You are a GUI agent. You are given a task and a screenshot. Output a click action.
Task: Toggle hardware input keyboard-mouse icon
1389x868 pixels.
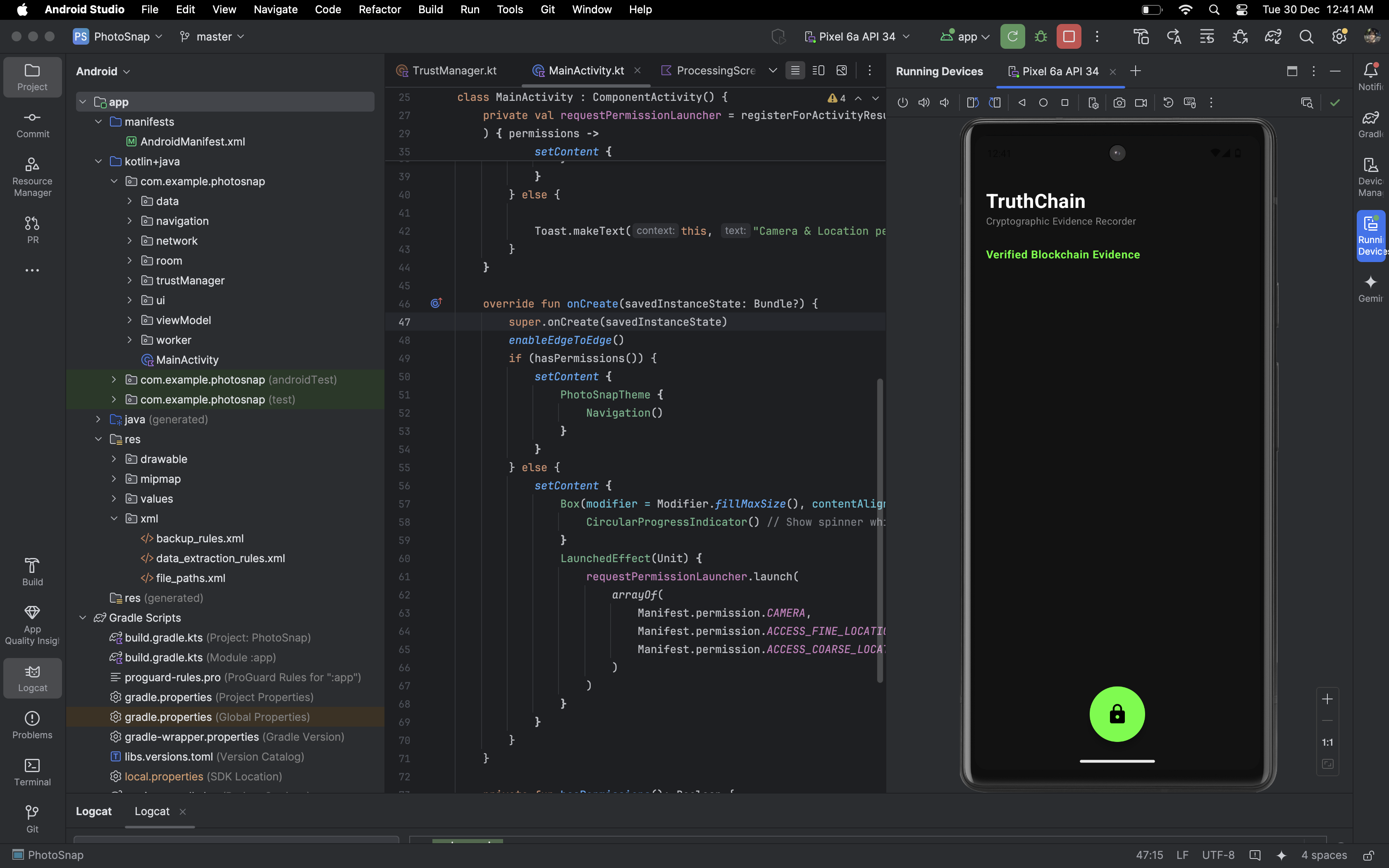tap(1189, 103)
